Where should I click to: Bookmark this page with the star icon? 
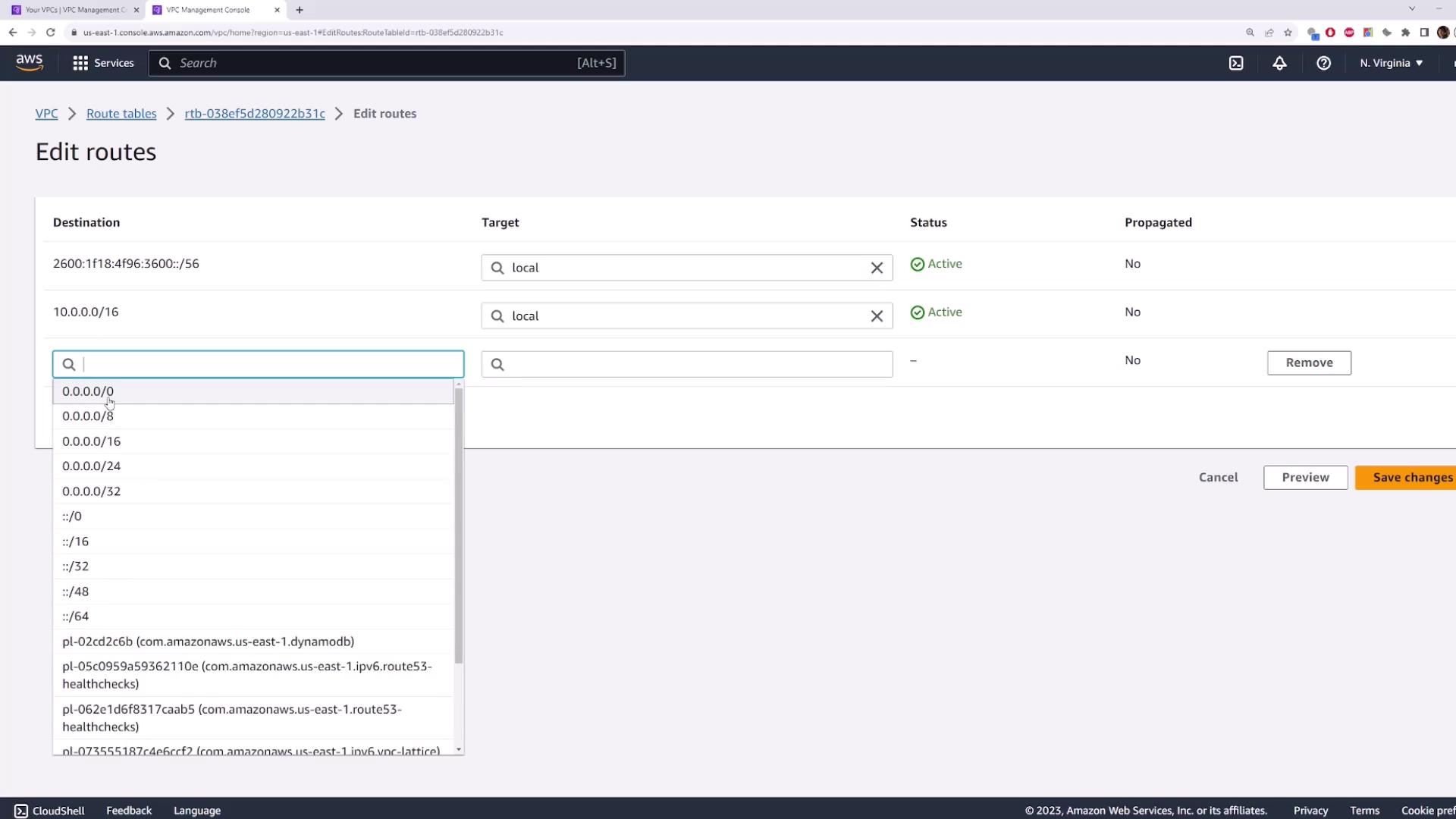[1288, 33]
